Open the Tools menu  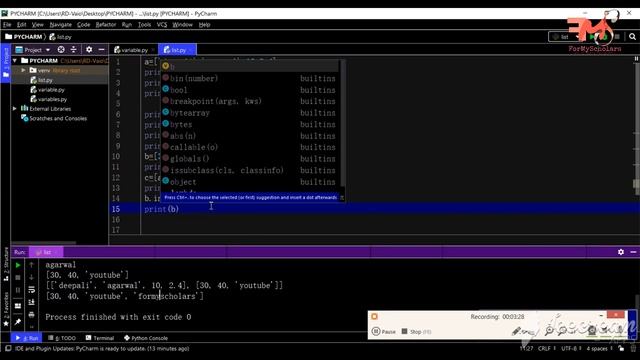tap(144, 25)
